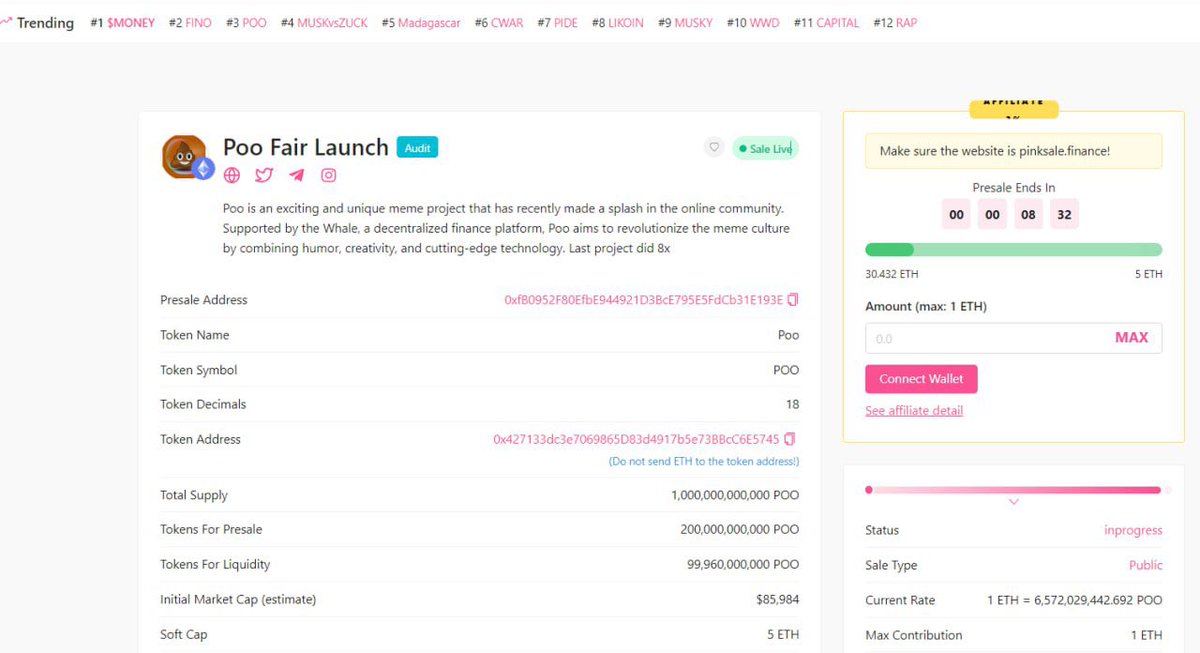This screenshot has width=1200, height=653.
Task: Click the Tokens For Presale value
Action: pos(741,529)
